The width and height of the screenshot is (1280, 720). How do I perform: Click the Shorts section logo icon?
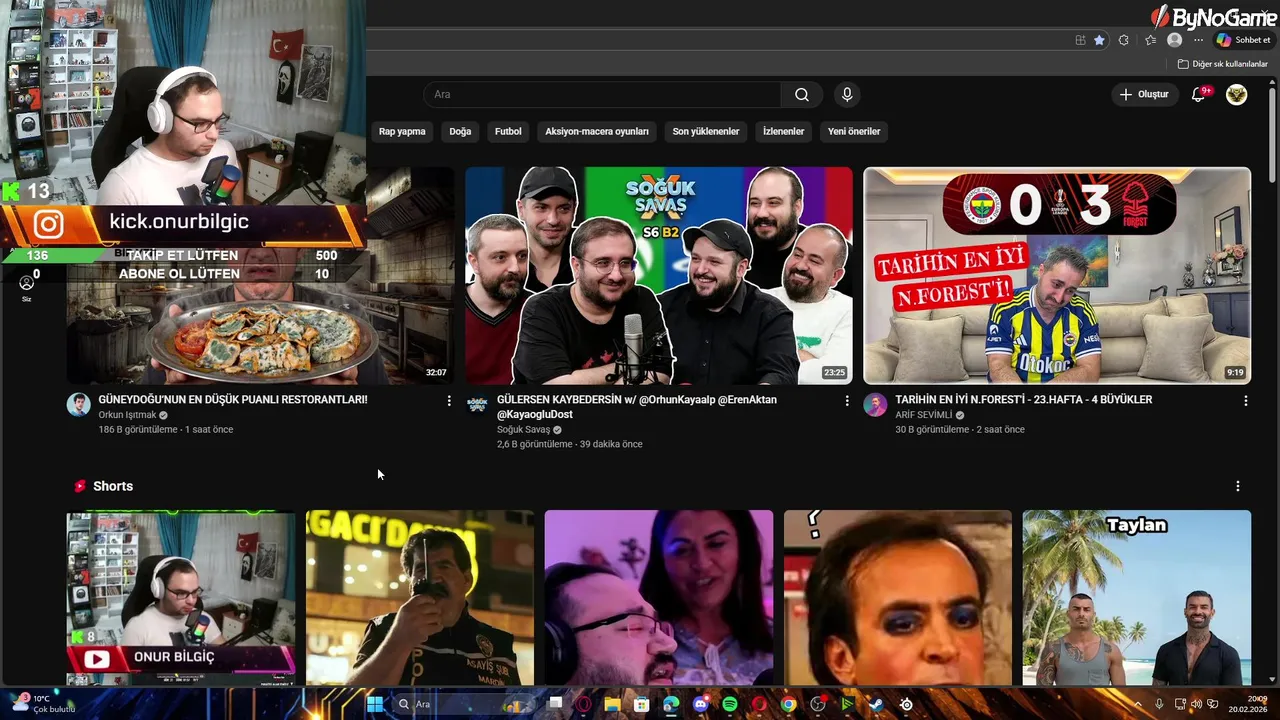coord(80,486)
